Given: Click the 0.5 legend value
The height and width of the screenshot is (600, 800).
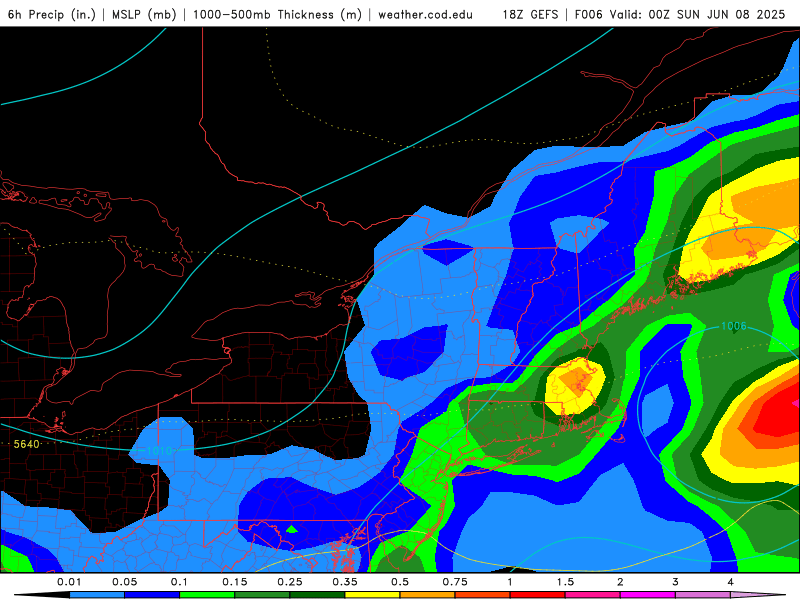Looking at the screenshot, I should pyautogui.click(x=400, y=582).
